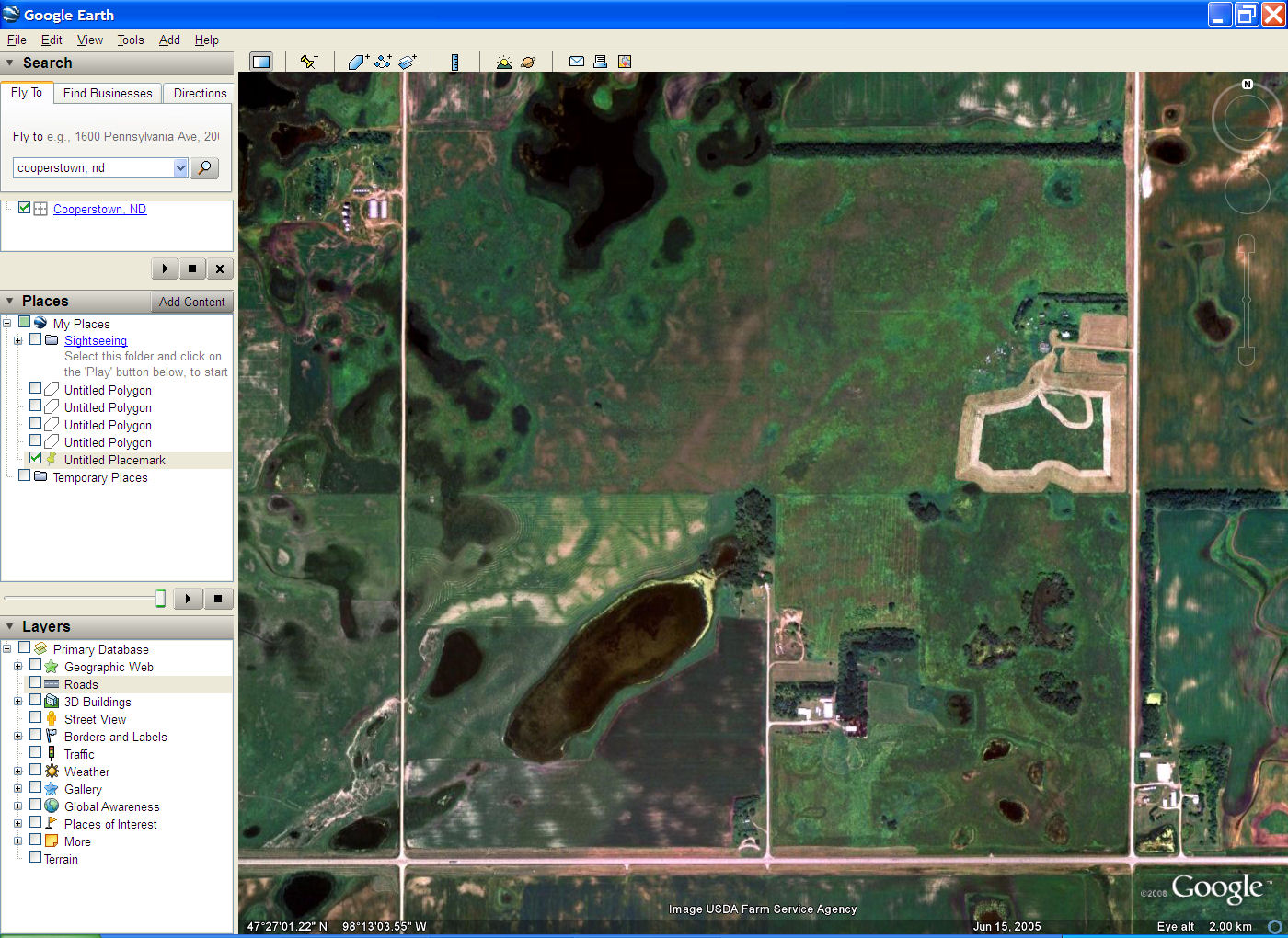Click the Print toolbar icon
1288x938 pixels.
click(600, 62)
